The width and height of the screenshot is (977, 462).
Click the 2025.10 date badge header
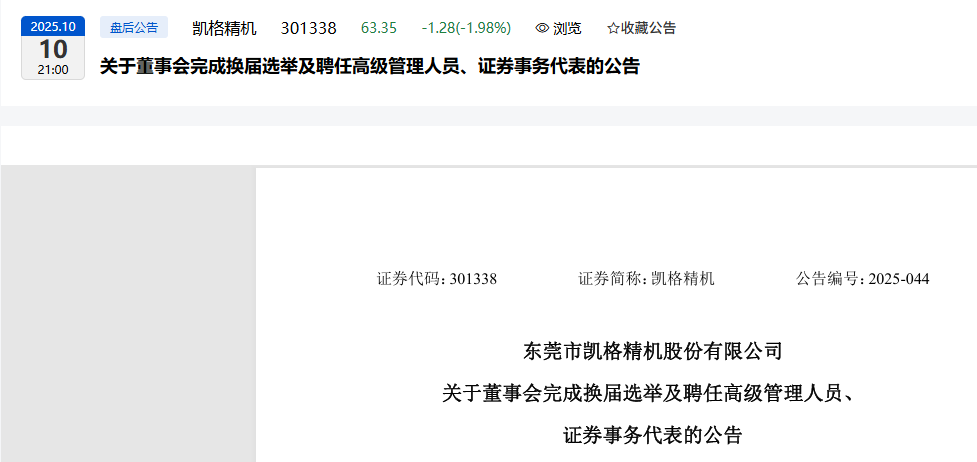point(53,27)
